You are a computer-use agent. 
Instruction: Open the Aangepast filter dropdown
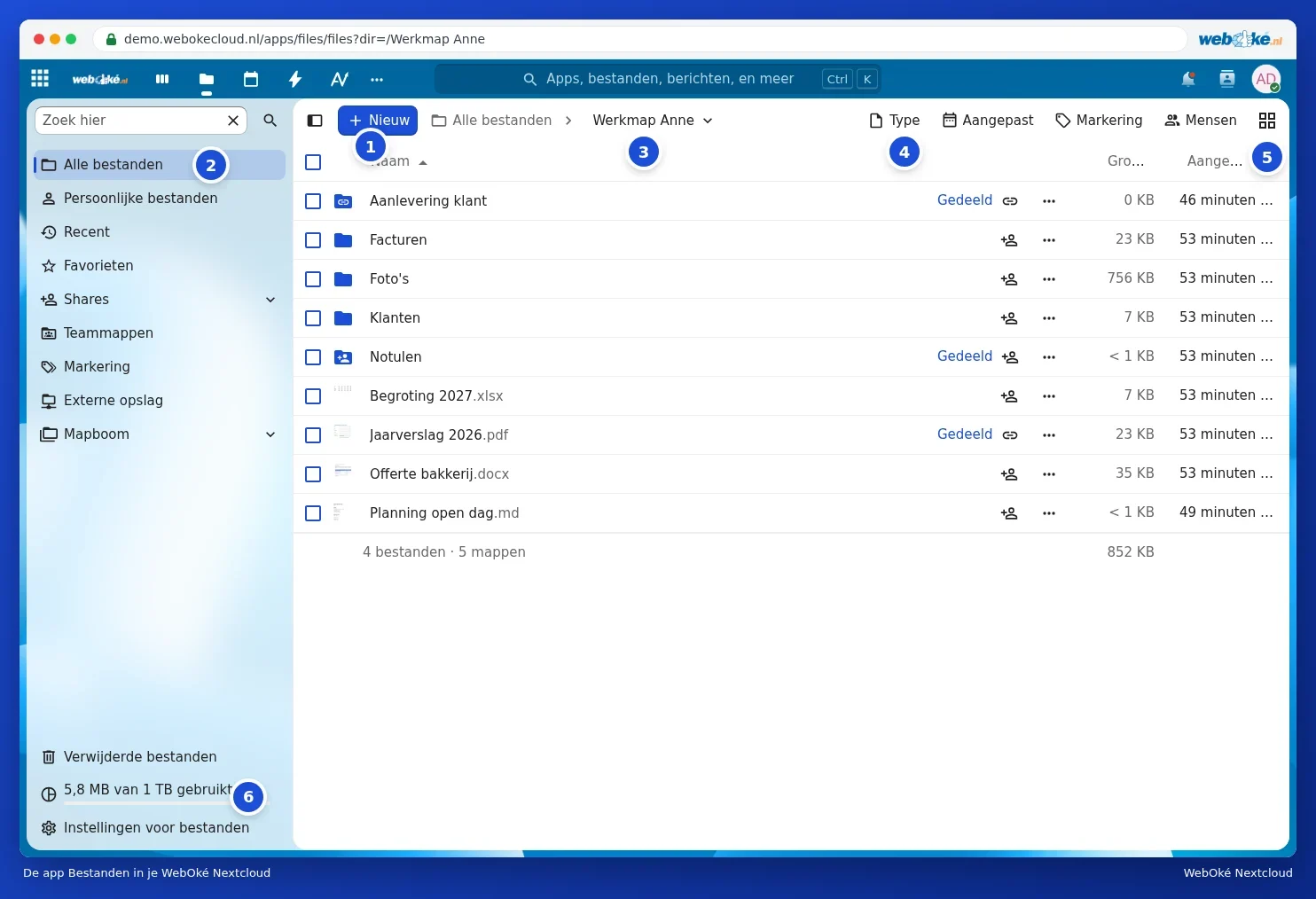coord(988,121)
